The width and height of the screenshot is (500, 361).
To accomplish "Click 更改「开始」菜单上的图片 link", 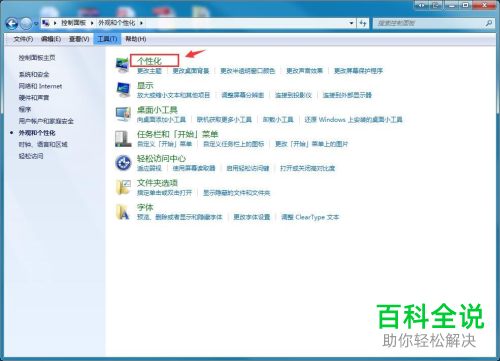I will (312, 144).
